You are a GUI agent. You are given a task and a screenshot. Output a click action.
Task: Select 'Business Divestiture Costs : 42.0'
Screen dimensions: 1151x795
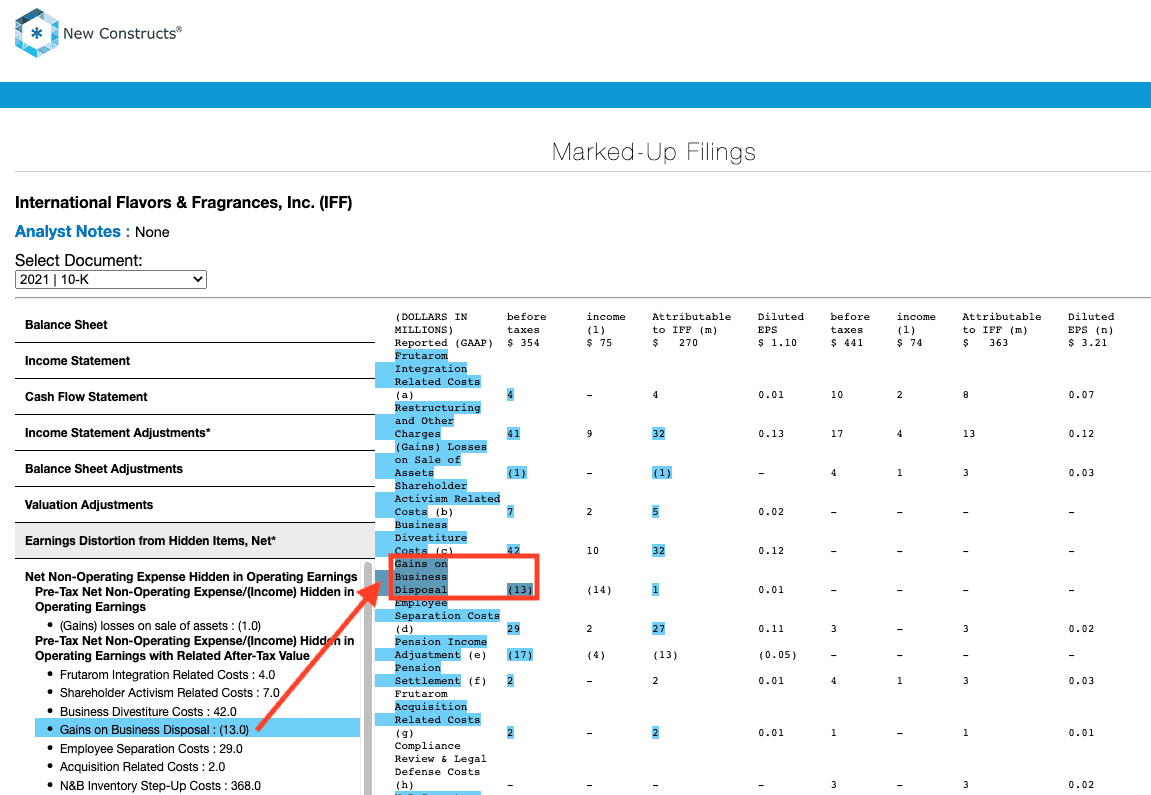pyautogui.click(x=148, y=712)
